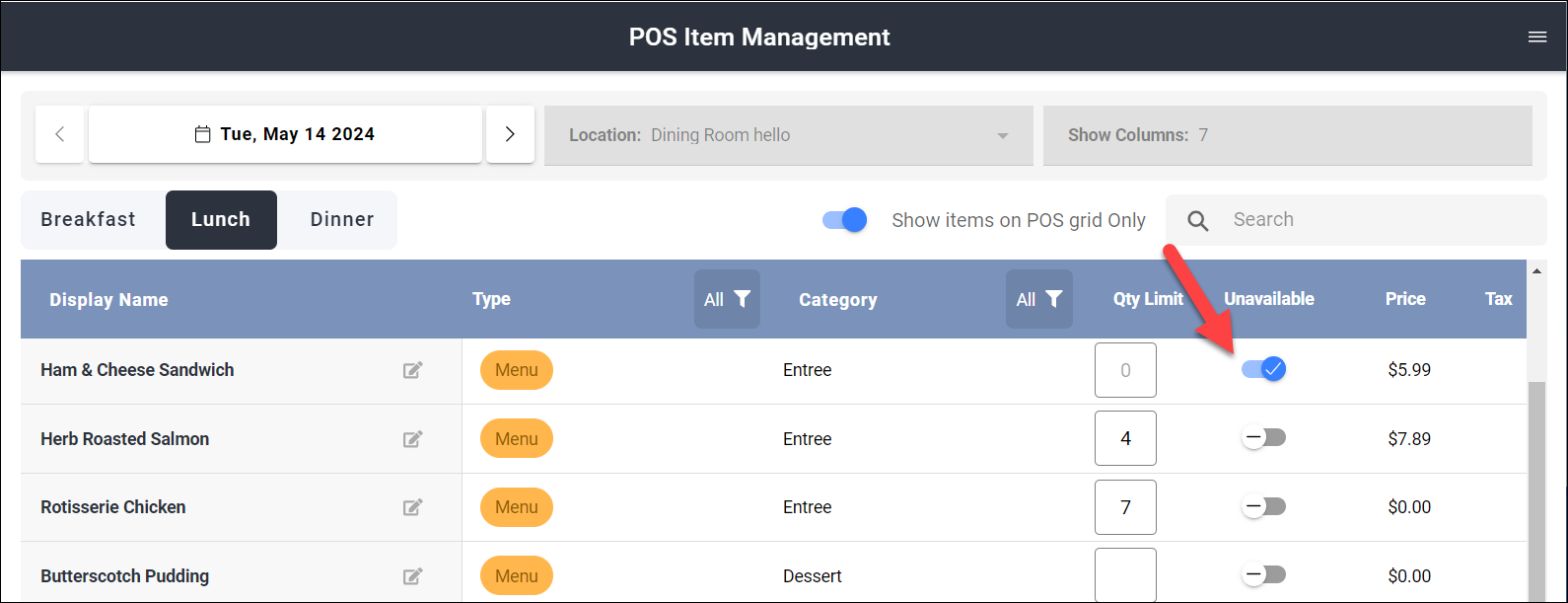Screen dimensions: 1568x603
Task: Expand the Show Columns selector
Action: point(1288,135)
